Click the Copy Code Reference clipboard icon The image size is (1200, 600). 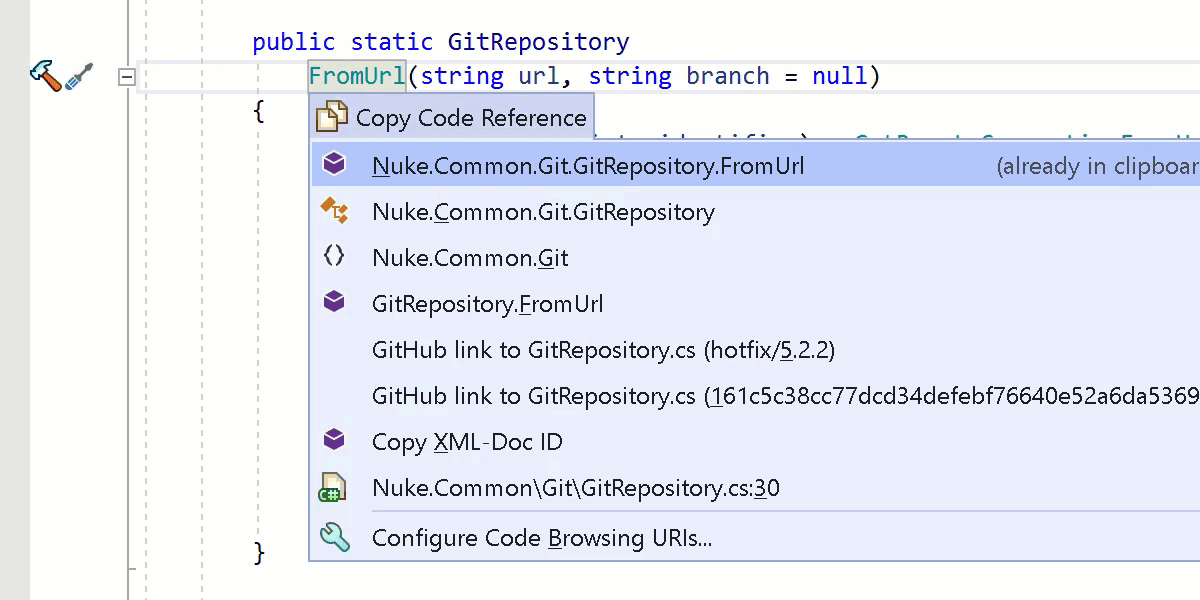point(334,116)
